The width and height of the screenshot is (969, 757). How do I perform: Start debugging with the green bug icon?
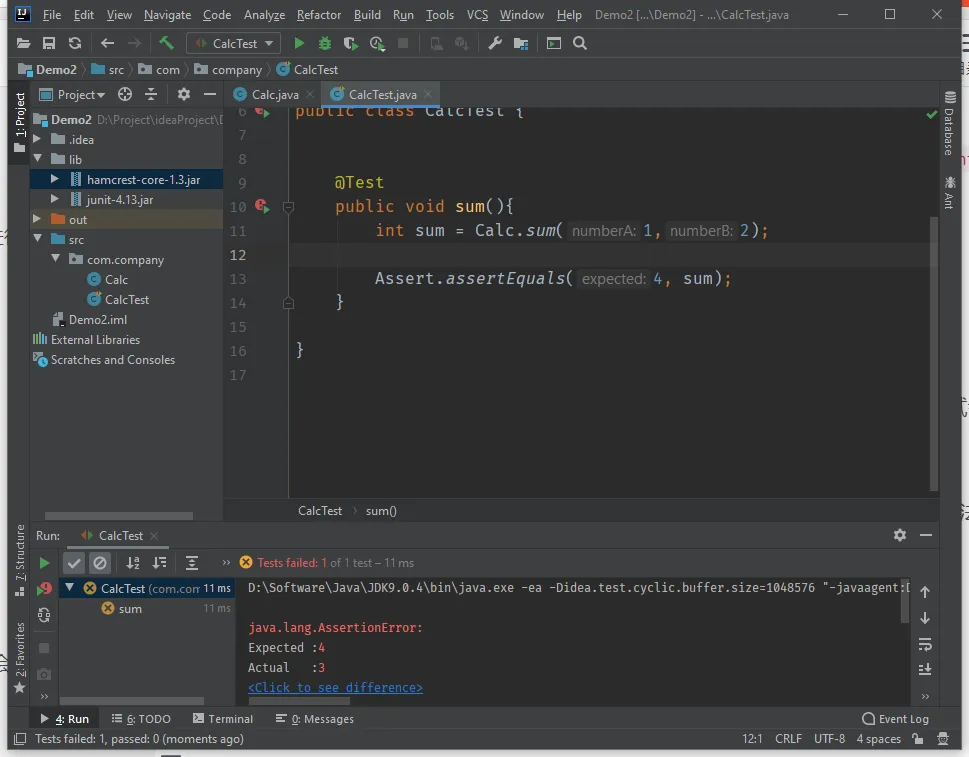[x=325, y=43]
